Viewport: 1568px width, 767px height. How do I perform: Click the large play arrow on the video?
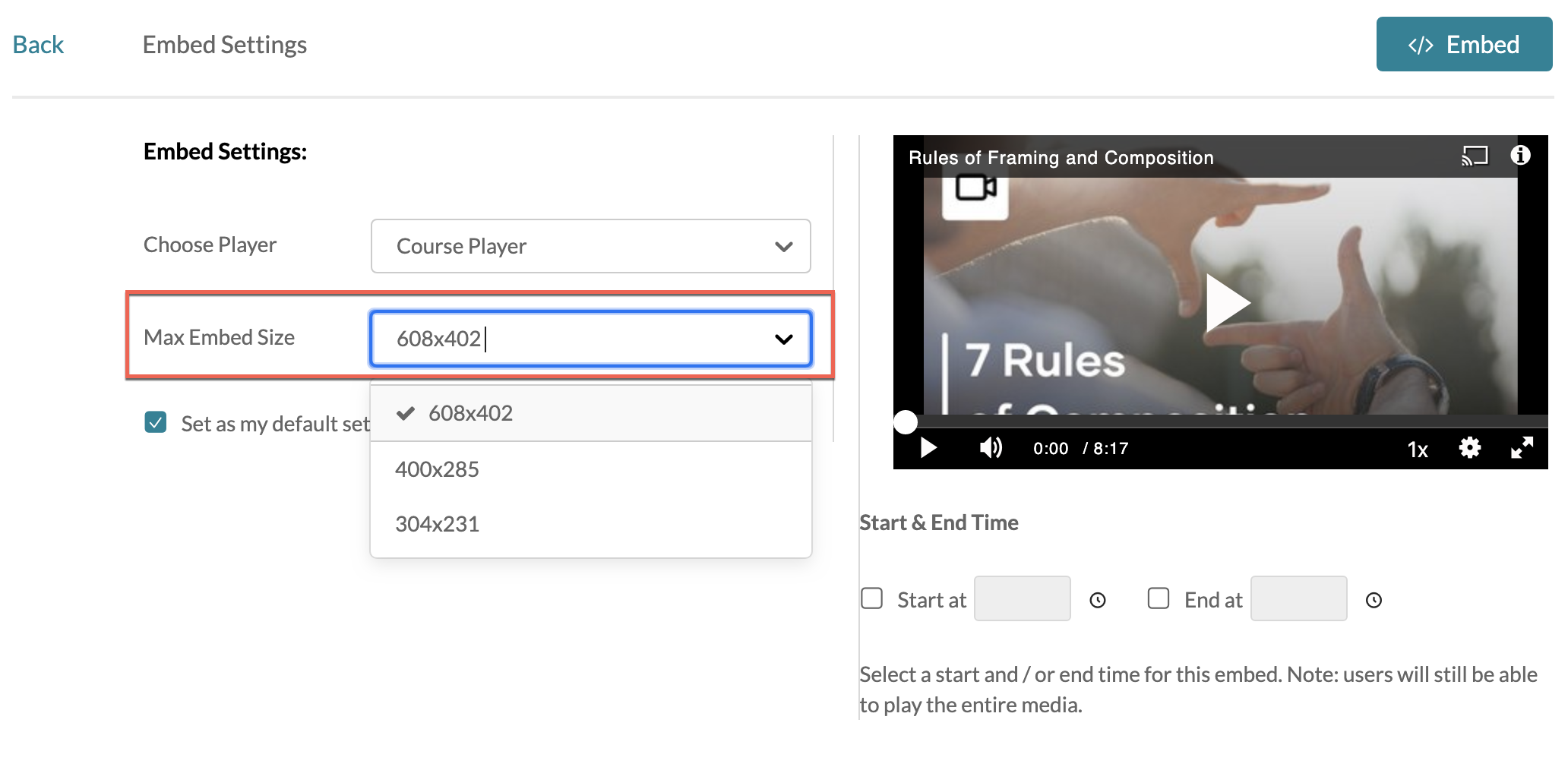coord(1226,302)
